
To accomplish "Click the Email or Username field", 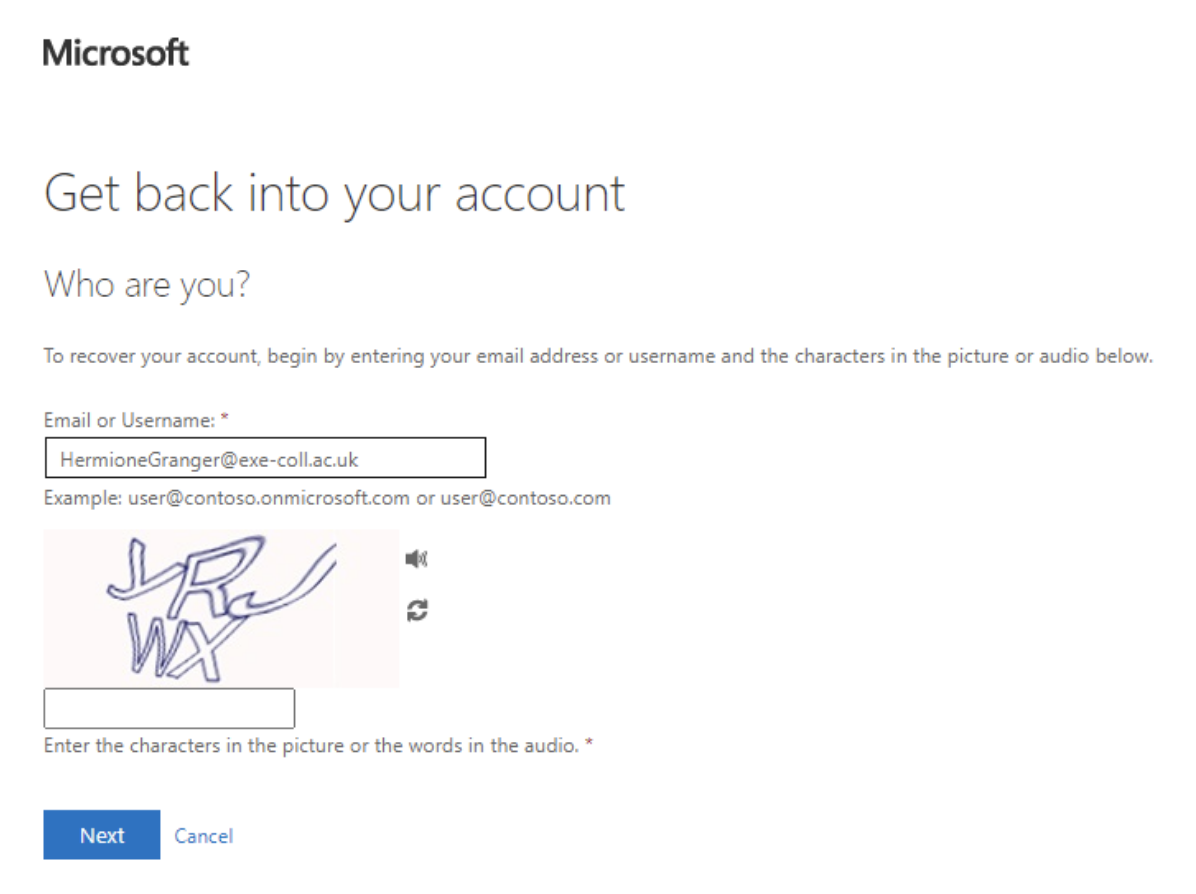I will coord(265,458).
